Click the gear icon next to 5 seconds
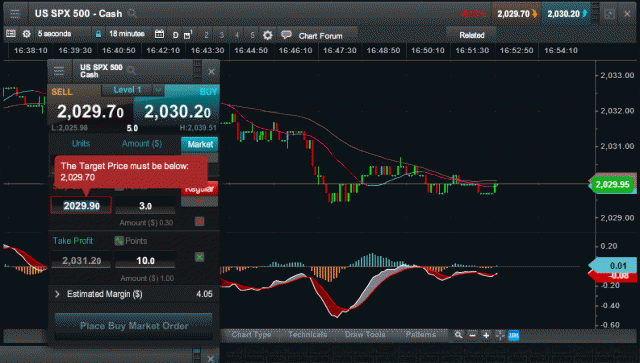 pos(27,34)
